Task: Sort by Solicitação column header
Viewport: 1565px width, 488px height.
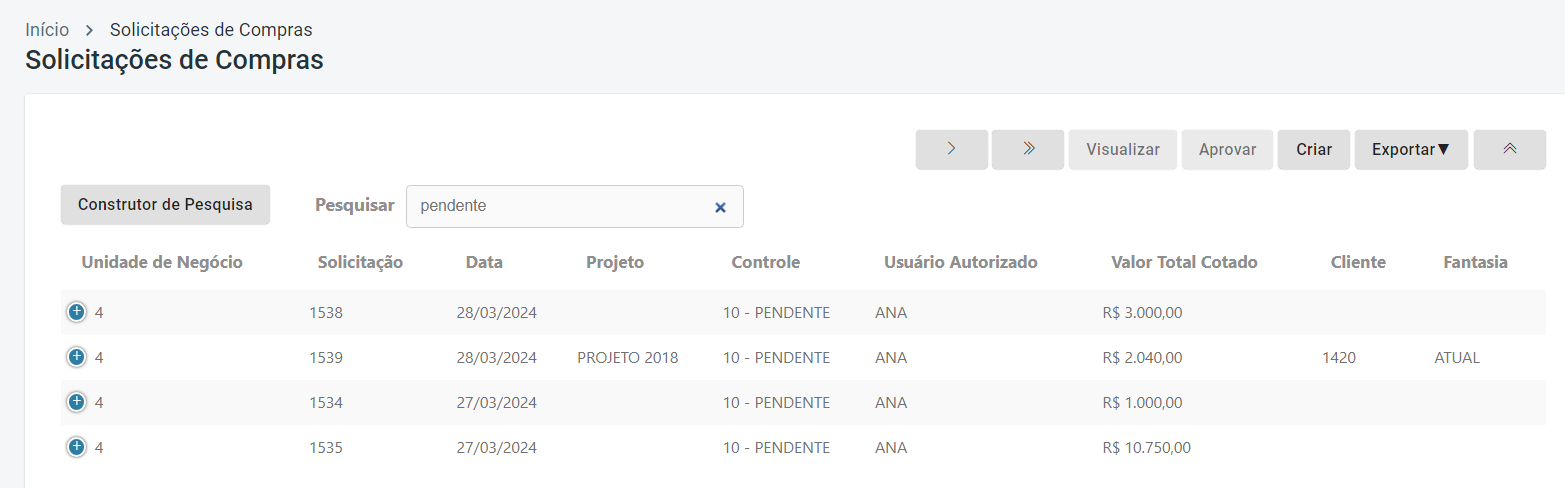Action: [360, 263]
